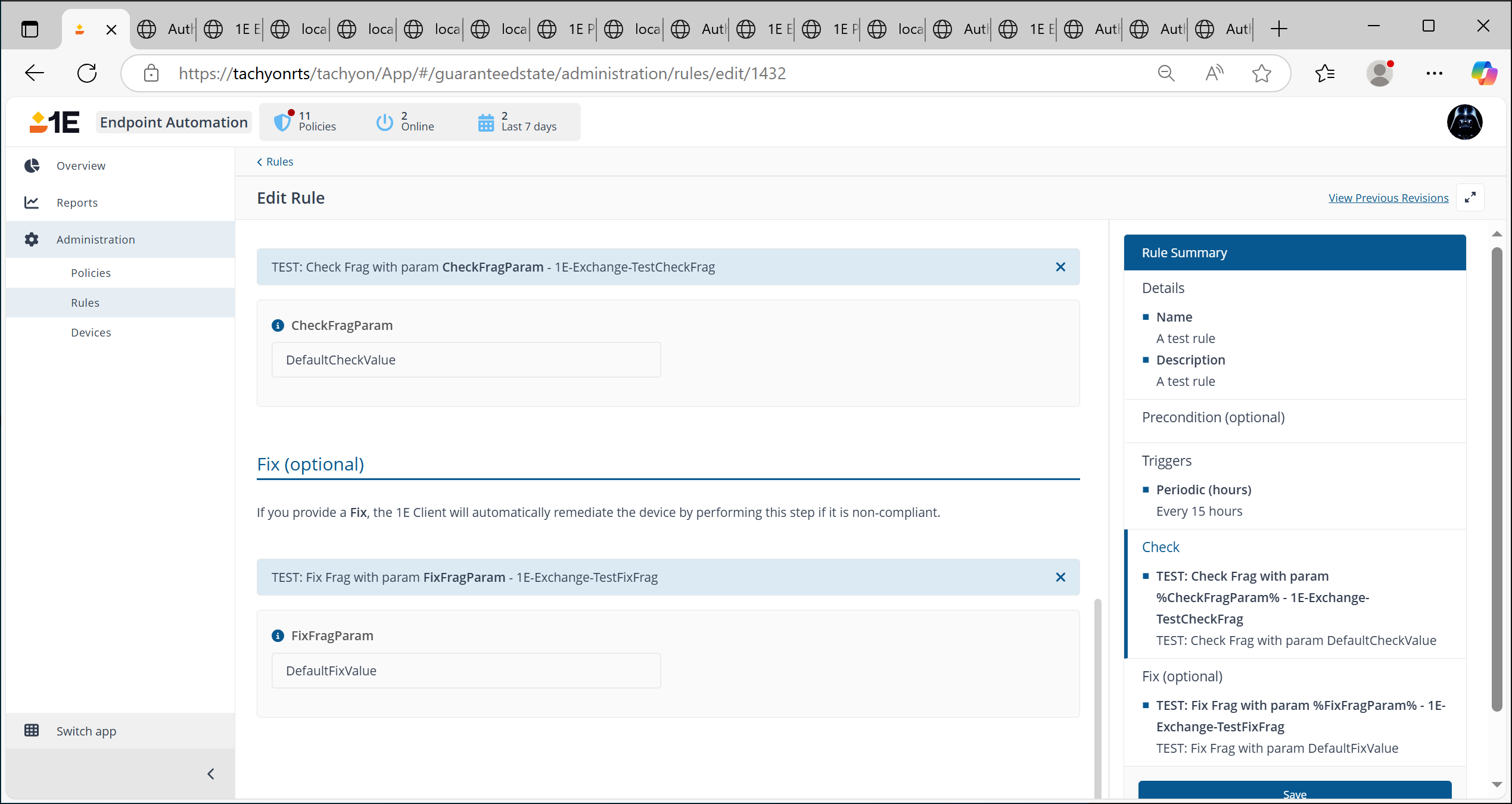Click the 1E logo icon
The image size is (1512, 804).
click(54, 122)
